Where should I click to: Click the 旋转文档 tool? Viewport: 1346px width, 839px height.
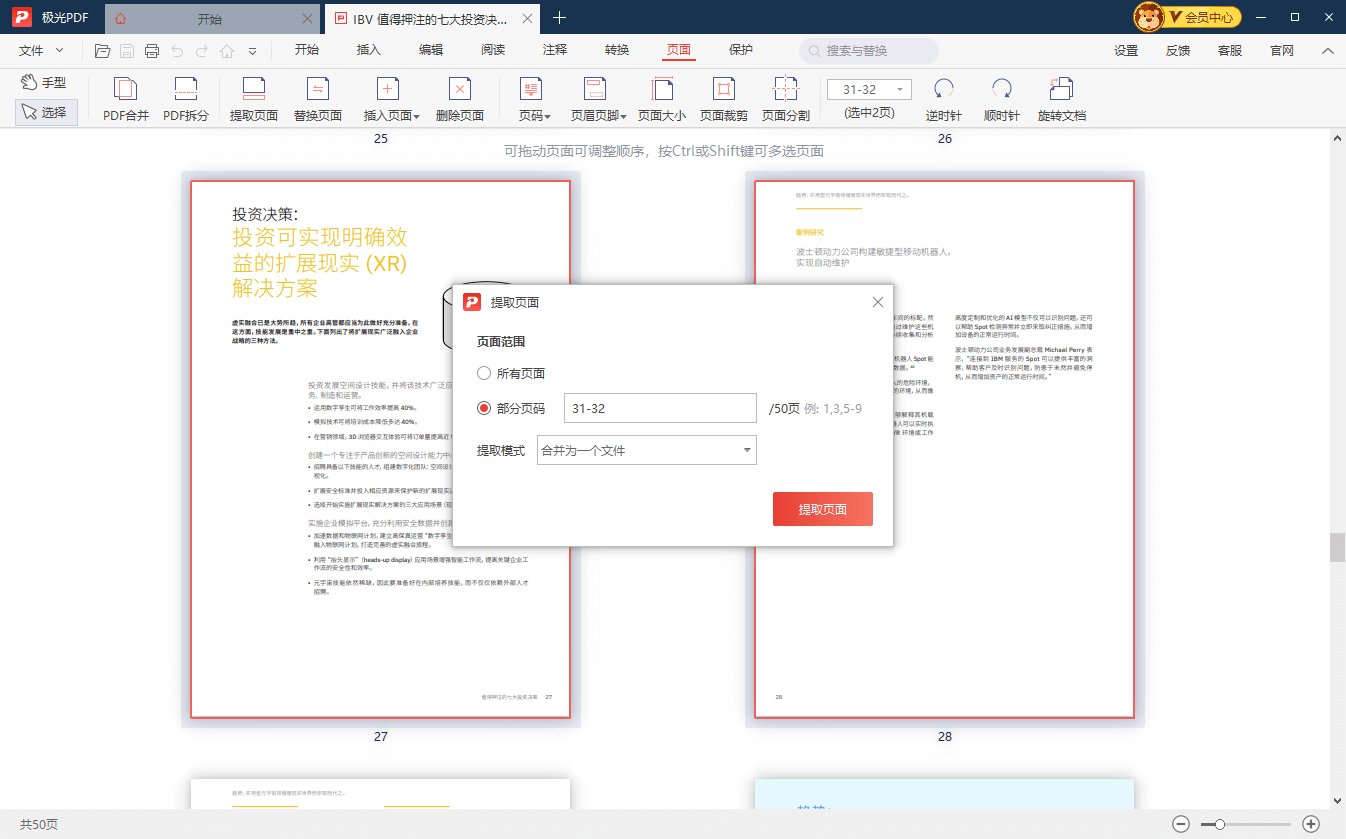(x=1062, y=98)
